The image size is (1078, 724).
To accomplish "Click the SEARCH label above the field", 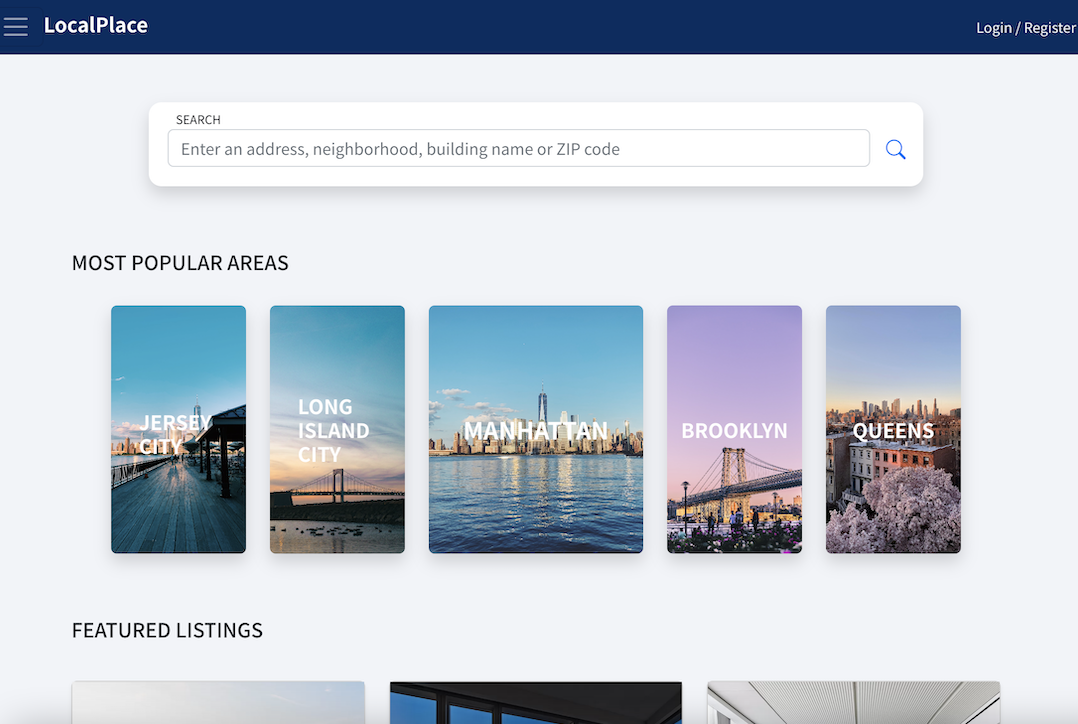I will 198,120.
